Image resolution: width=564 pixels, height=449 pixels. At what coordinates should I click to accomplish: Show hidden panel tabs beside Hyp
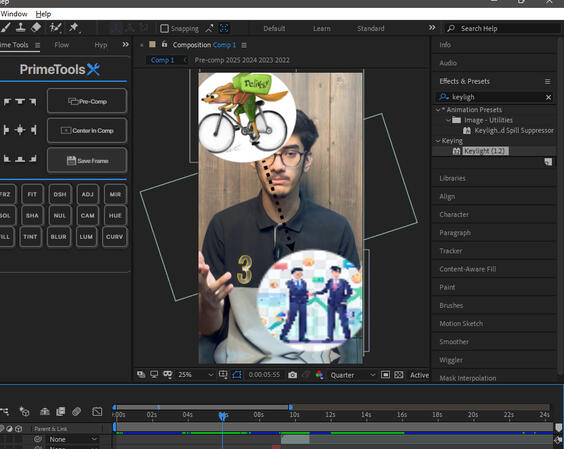125,44
